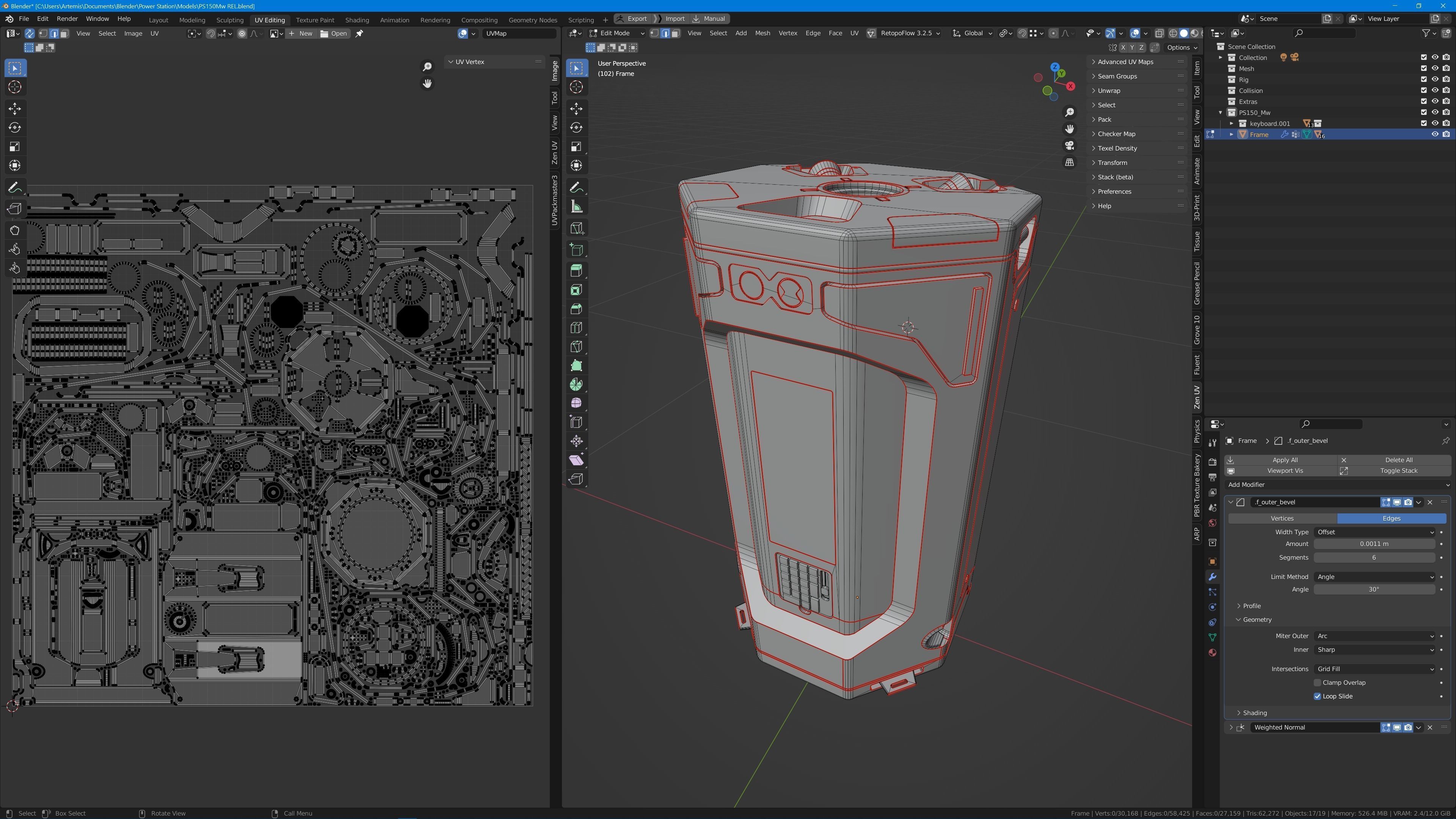
Task: Disable the Loop Slide checkbox
Action: click(x=1318, y=697)
